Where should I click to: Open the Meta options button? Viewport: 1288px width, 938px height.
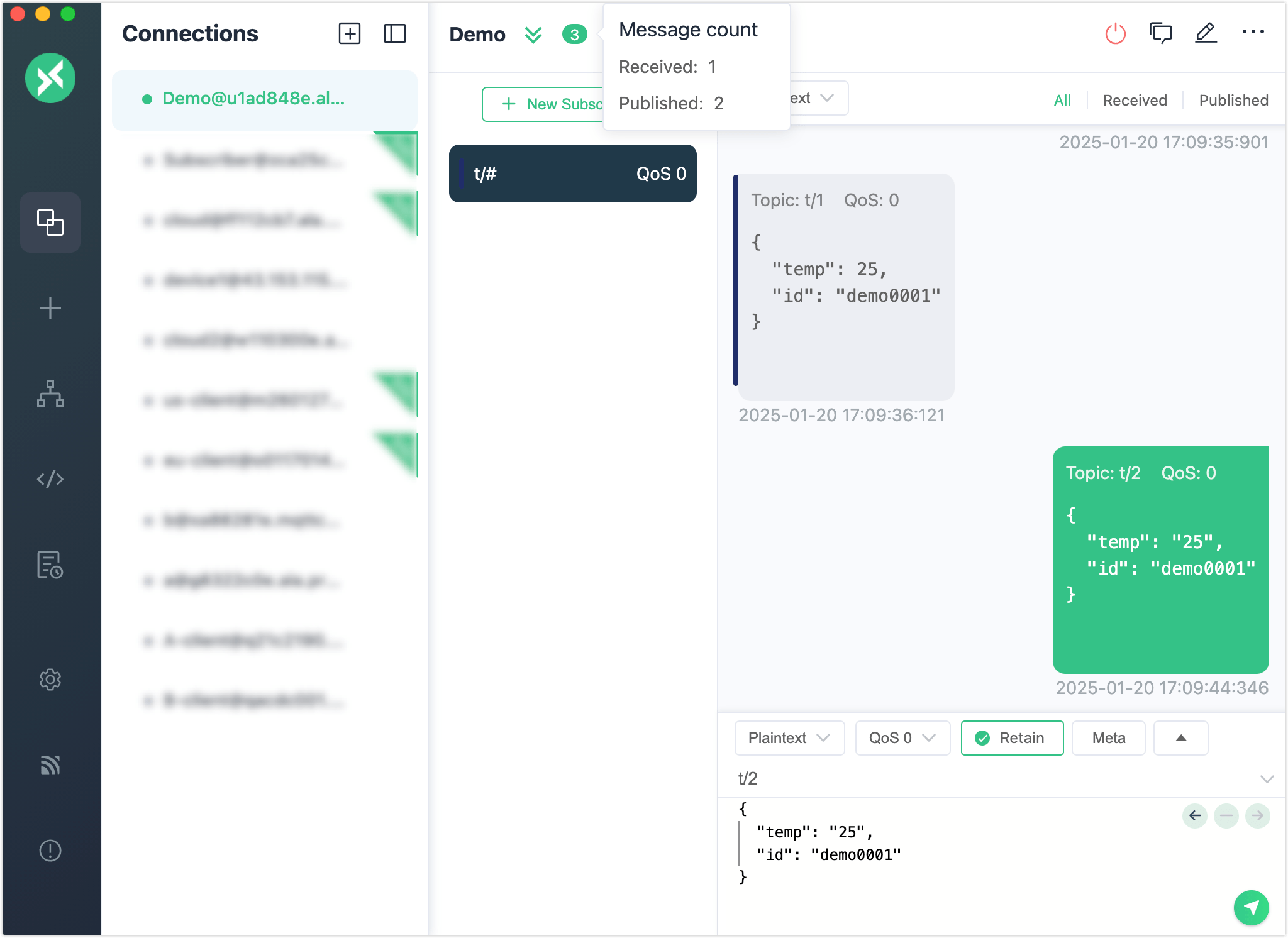(x=1108, y=738)
